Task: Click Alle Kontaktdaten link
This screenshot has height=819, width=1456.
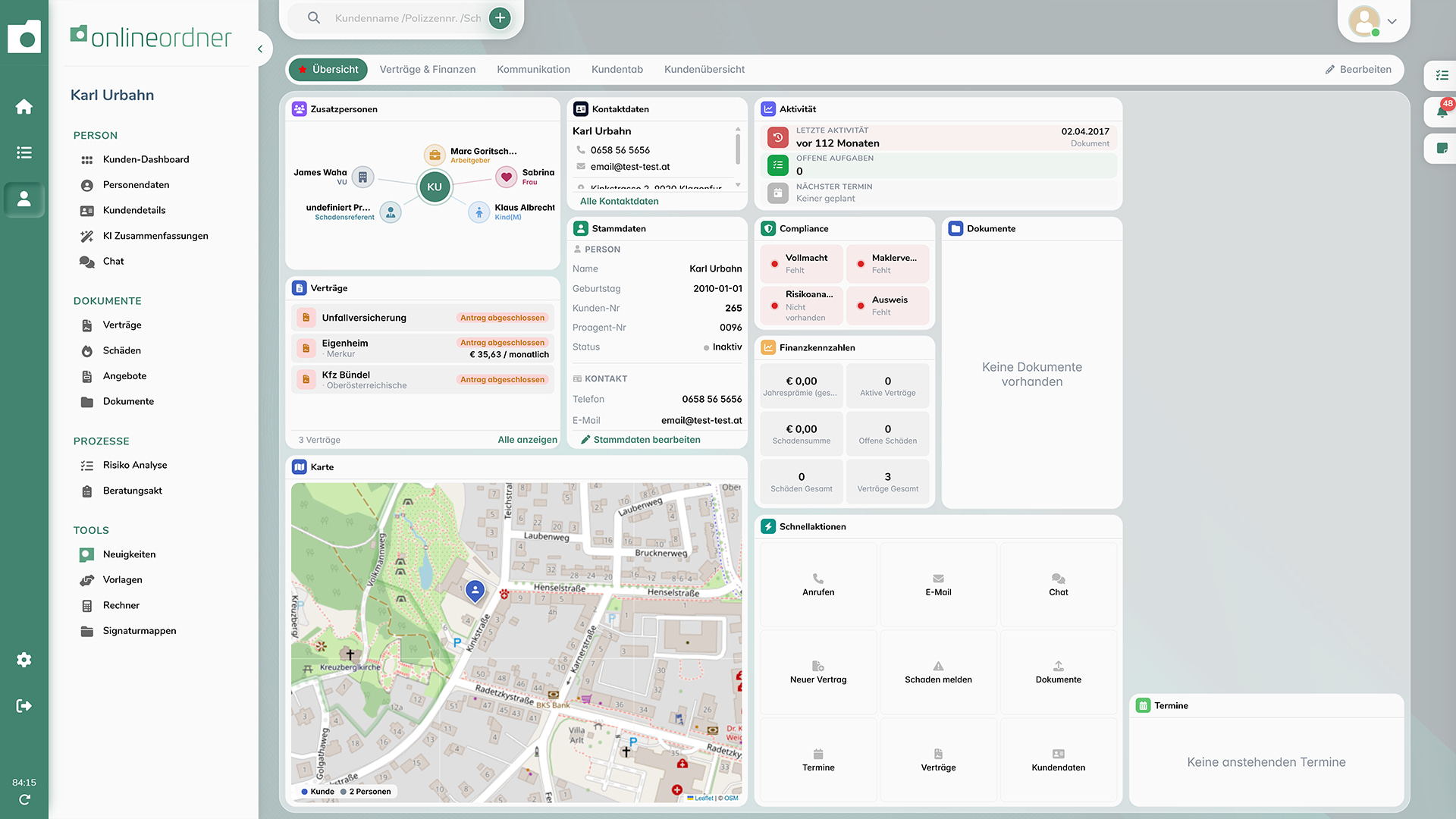Action: tap(619, 201)
